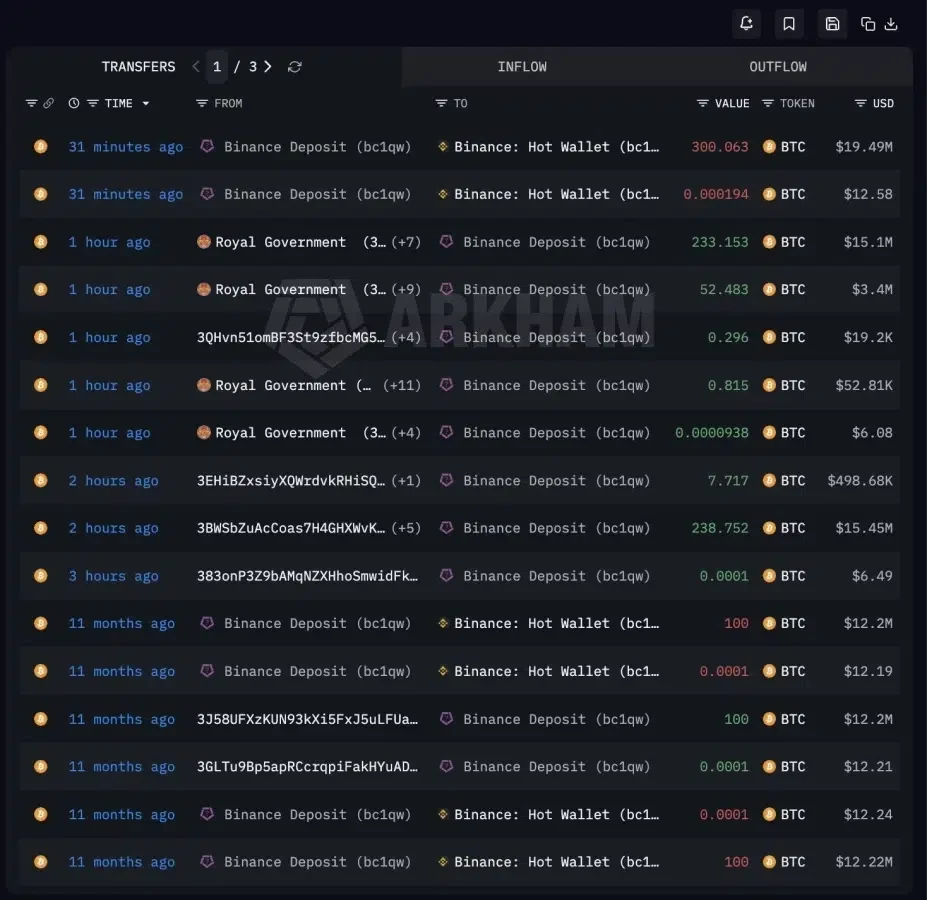Click the Binance diamond icon in $19.49M row
Viewport: 927px width, 900px height.
coord(443,146)
